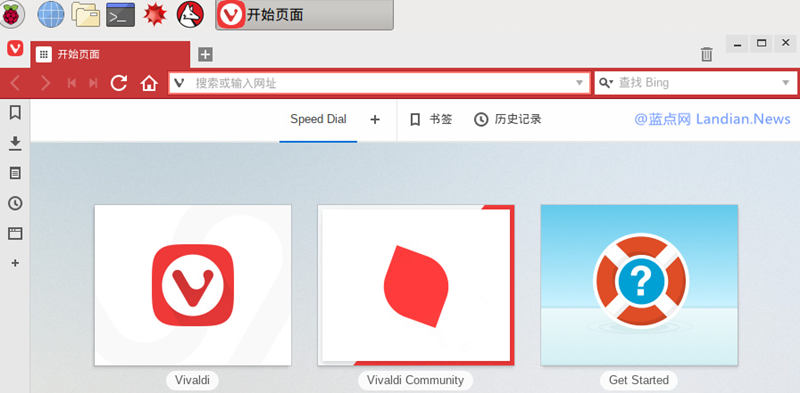Change search engine via magnifier icon
The width and height of the screenshot is (800, 393).
point(606,83)
